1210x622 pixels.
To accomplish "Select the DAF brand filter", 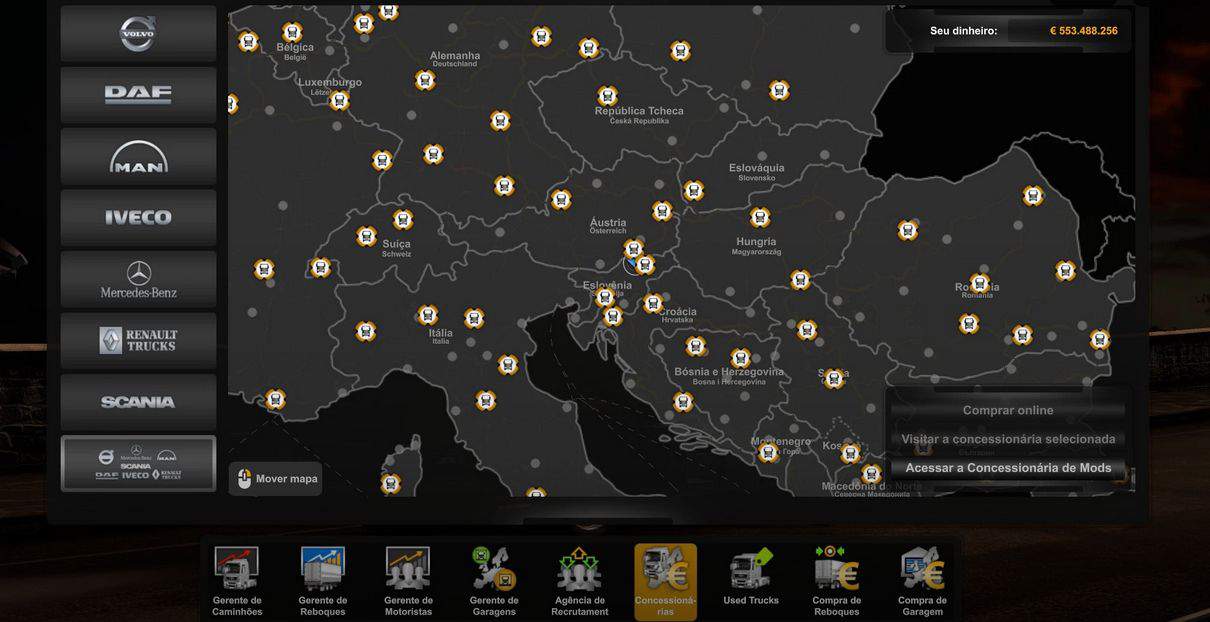I will pyautogui.click(x=138, y=95).
